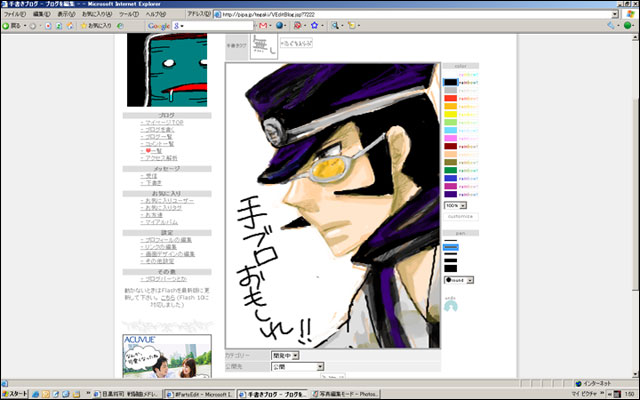This screenshot has width=640, height=400.
Task: Click the Google logo on the toolbar
Action: click(x=158, y=26)
